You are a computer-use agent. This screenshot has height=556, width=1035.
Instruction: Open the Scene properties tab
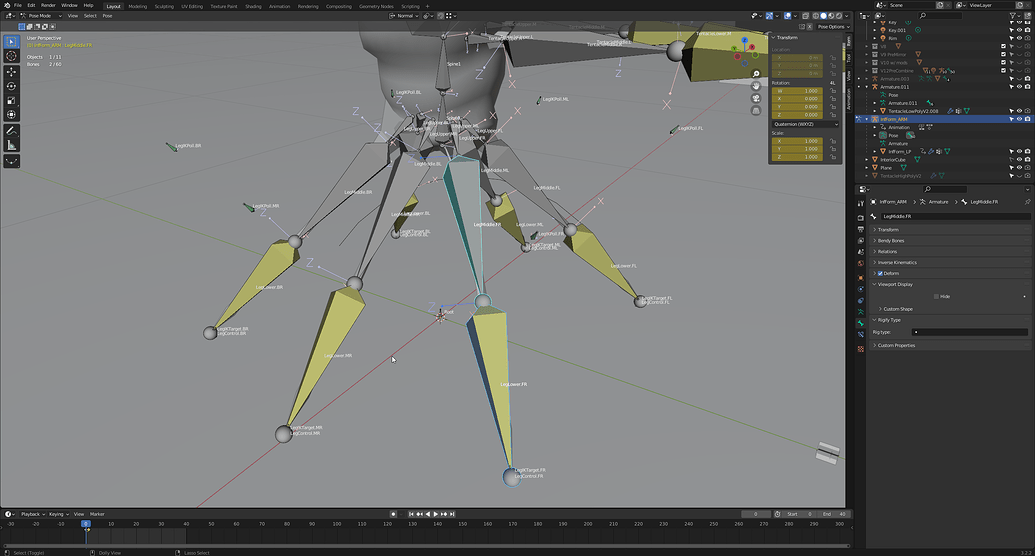tap(861, 252)
